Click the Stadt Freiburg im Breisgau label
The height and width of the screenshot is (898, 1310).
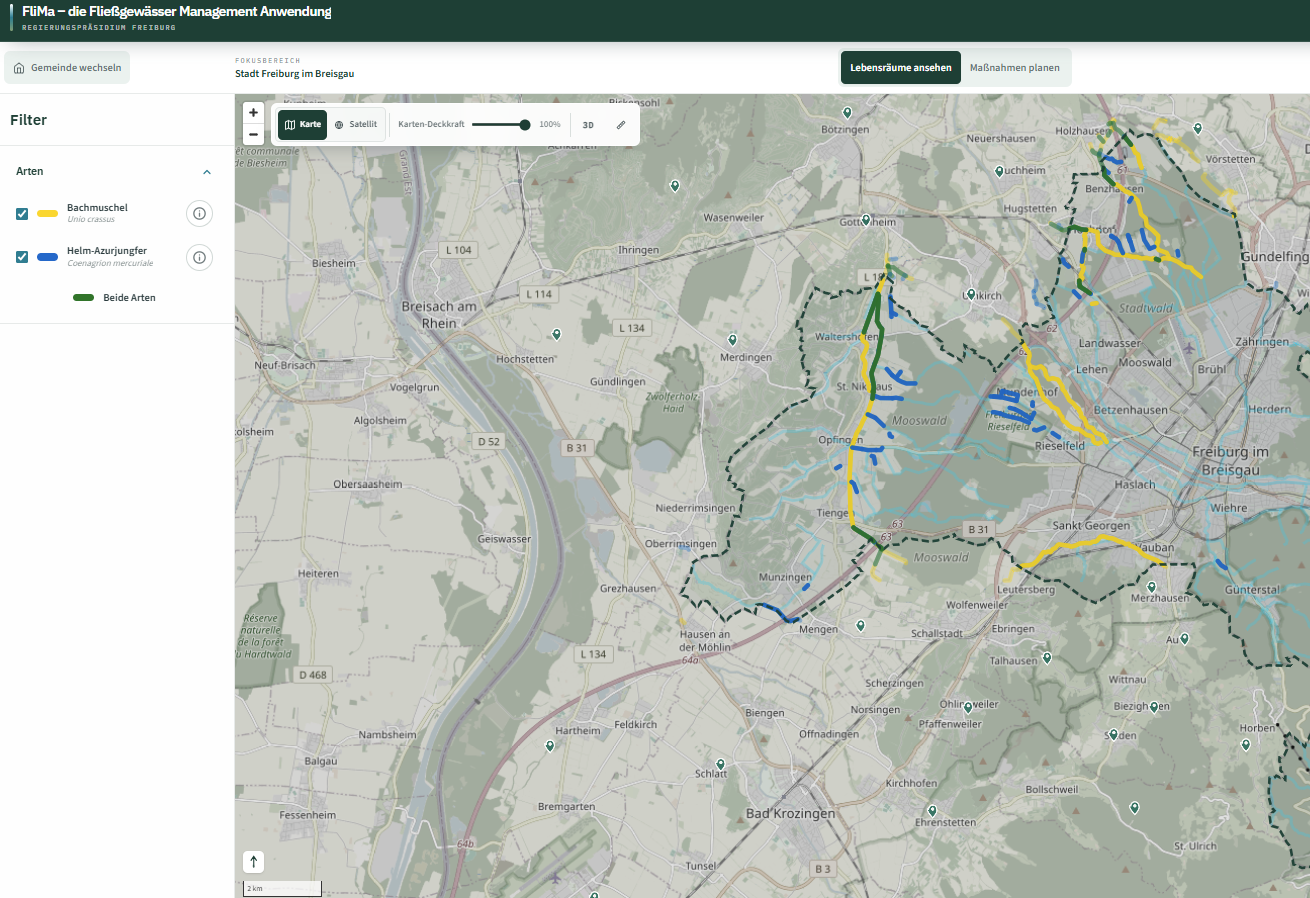294,74
